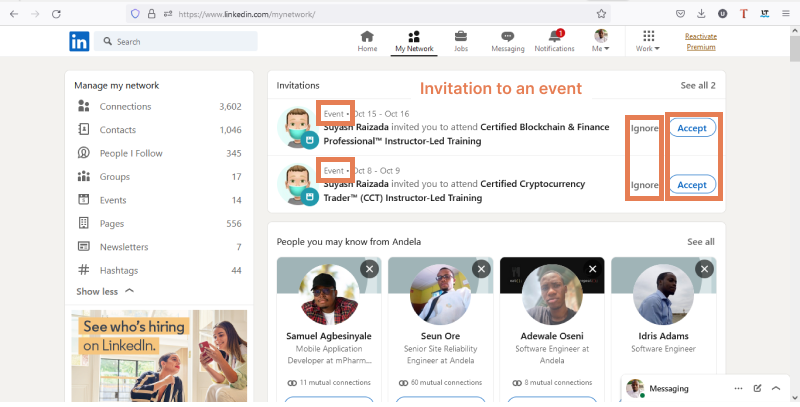The height and width of the screenshot is (407, 800).
Task: Dismiss Adewale Oseni suggestion card
Action: pyautogui.click(x=592, y=269)
